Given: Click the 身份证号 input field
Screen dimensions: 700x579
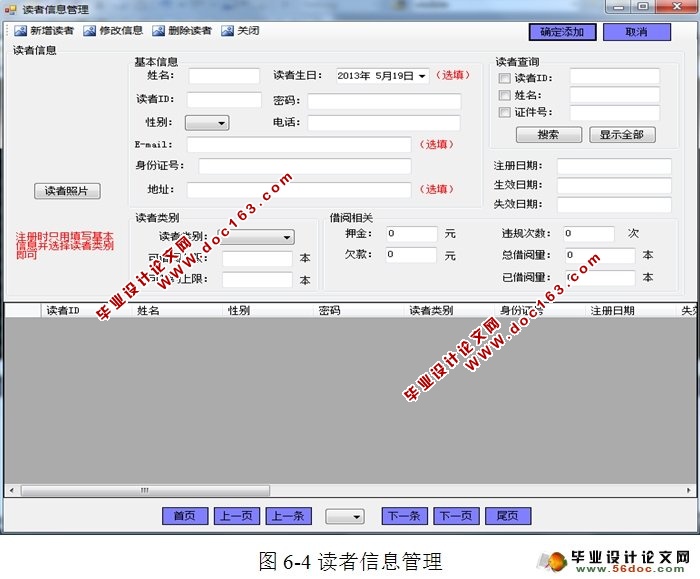Looking at the screenshot, I should [304, 166].
